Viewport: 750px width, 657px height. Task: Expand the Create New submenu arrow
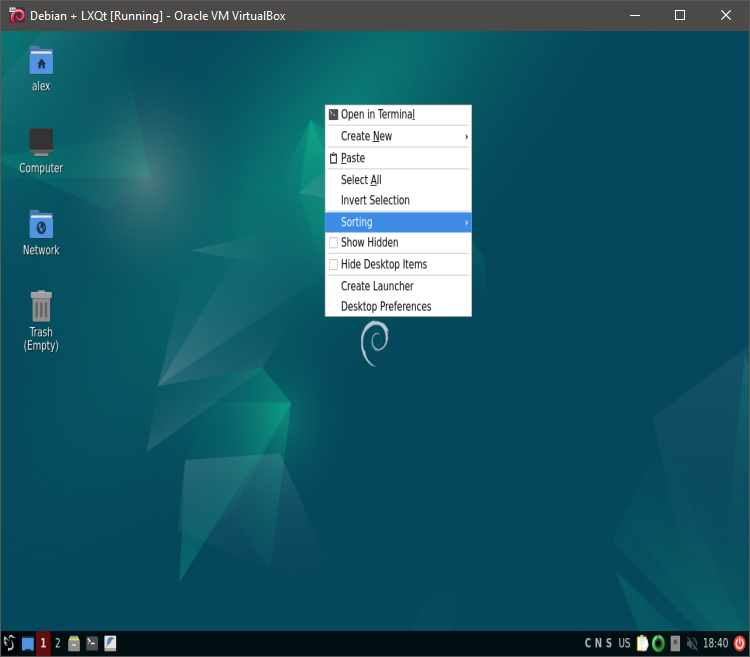coord(466,137)
